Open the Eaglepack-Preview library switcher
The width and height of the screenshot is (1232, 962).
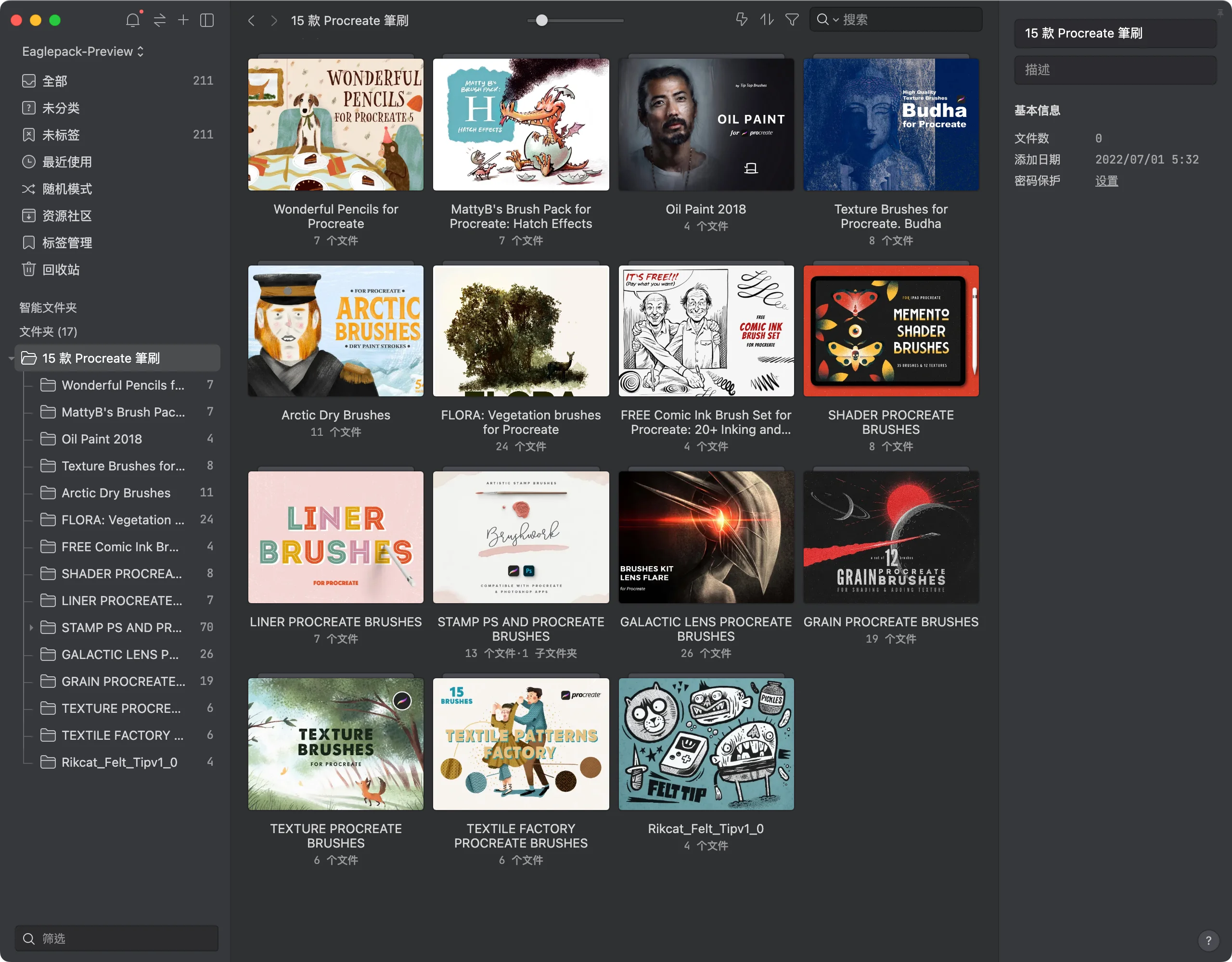(83, 51)
